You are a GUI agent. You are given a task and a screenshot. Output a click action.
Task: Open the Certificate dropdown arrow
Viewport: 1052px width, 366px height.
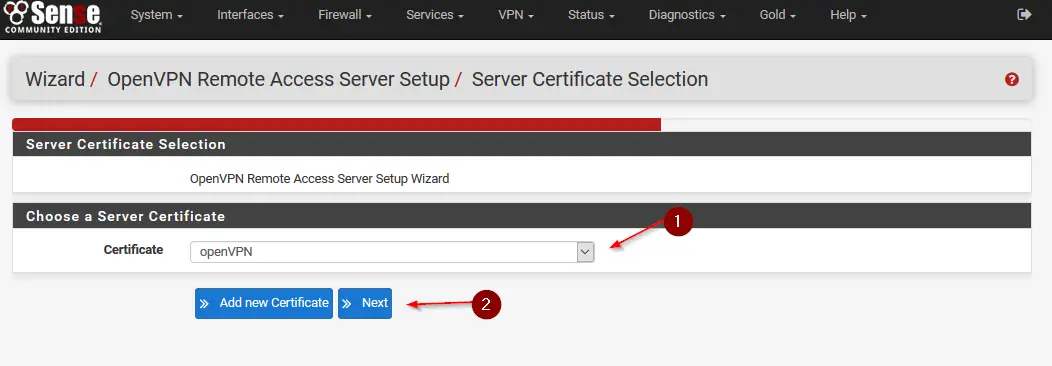click(585, 252)
